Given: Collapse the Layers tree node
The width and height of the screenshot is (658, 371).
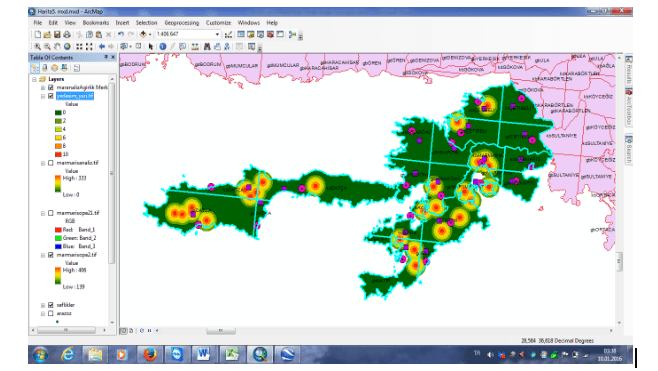Looking at the screenshot, I should pos(34,79).
